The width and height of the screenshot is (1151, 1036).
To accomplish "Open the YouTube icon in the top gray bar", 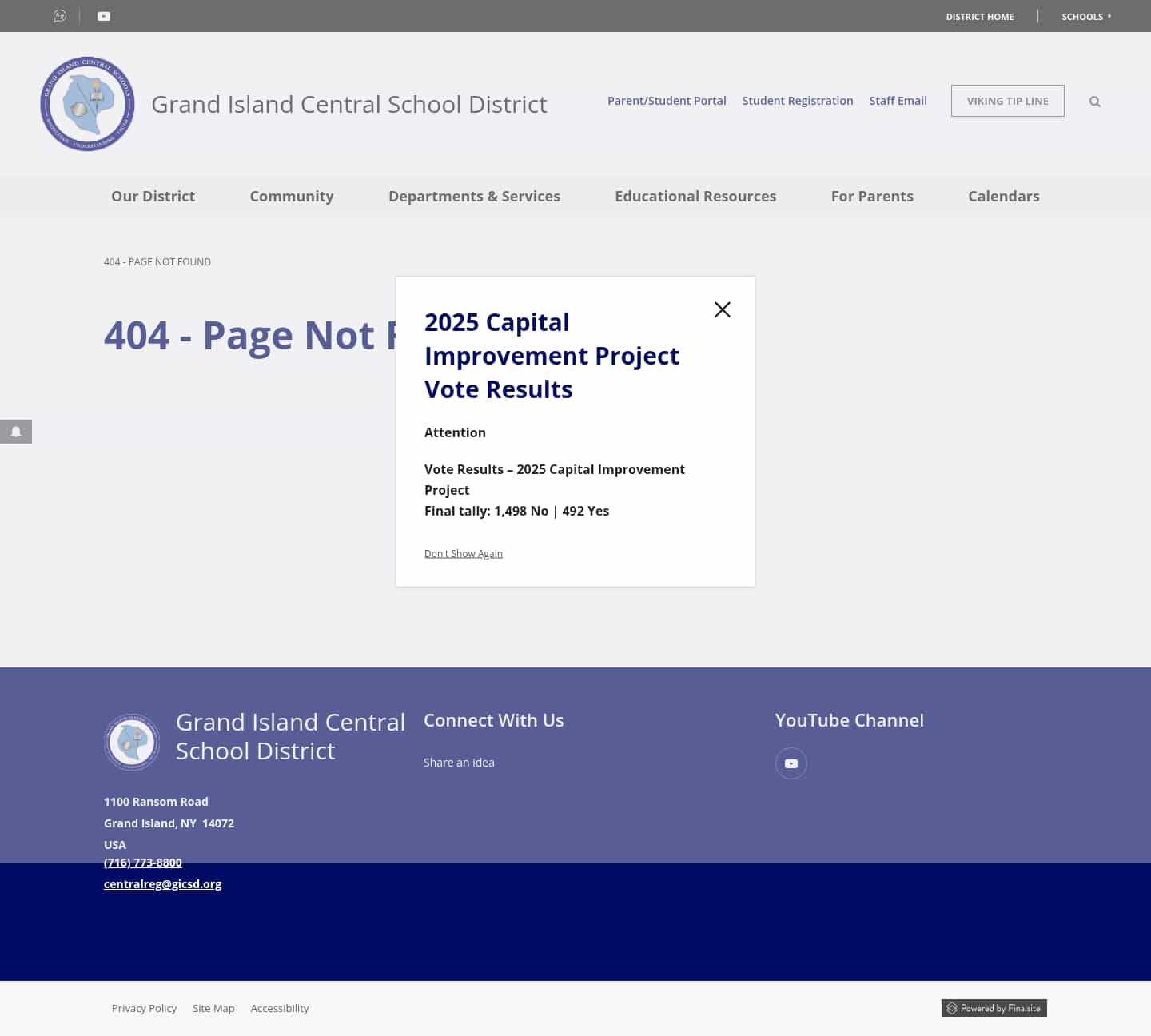I will click(103, 15).
